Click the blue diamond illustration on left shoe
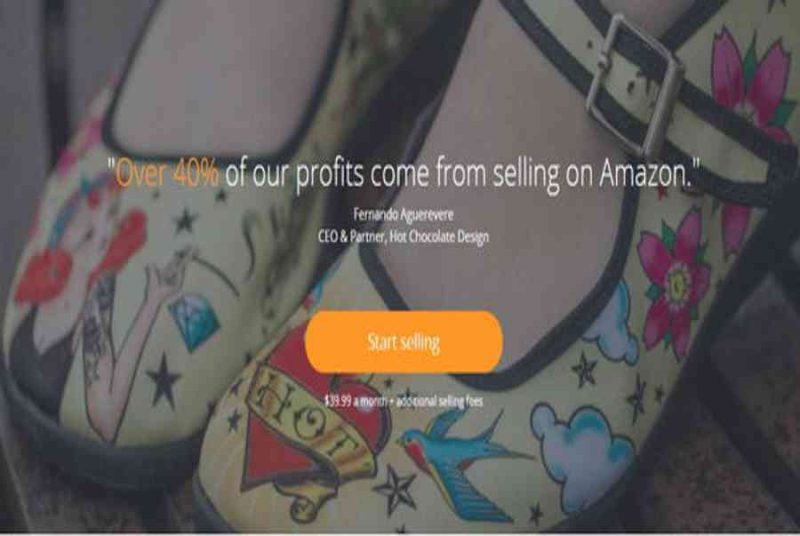Screen dimensions: 800x536 (195, 319)
